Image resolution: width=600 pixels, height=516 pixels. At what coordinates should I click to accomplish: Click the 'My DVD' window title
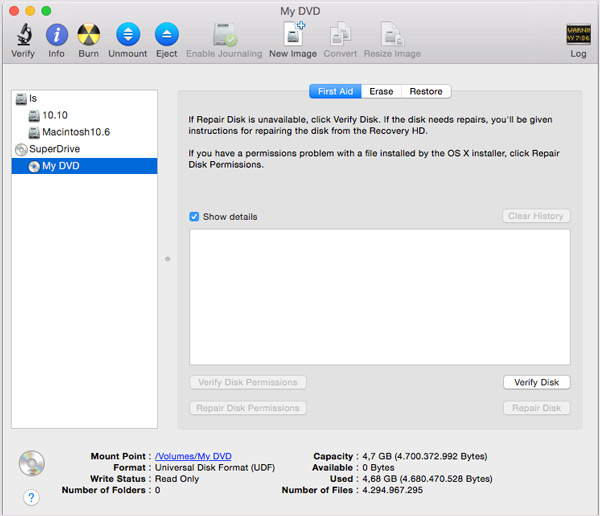tap(300, 11)
